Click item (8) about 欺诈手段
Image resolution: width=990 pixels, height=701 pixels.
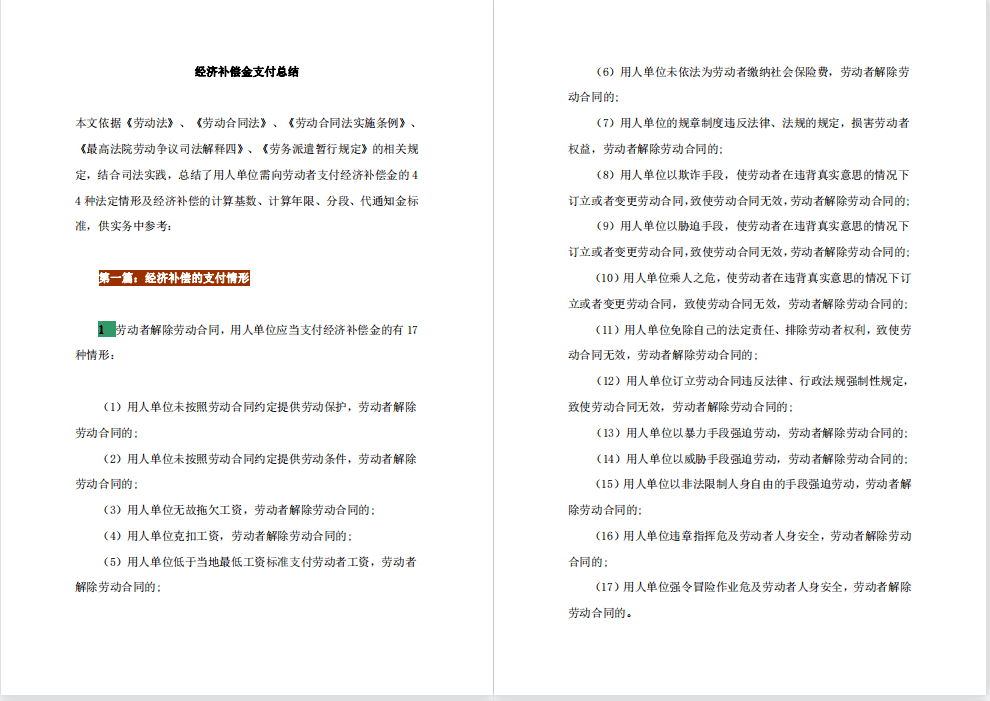point(753,175)
